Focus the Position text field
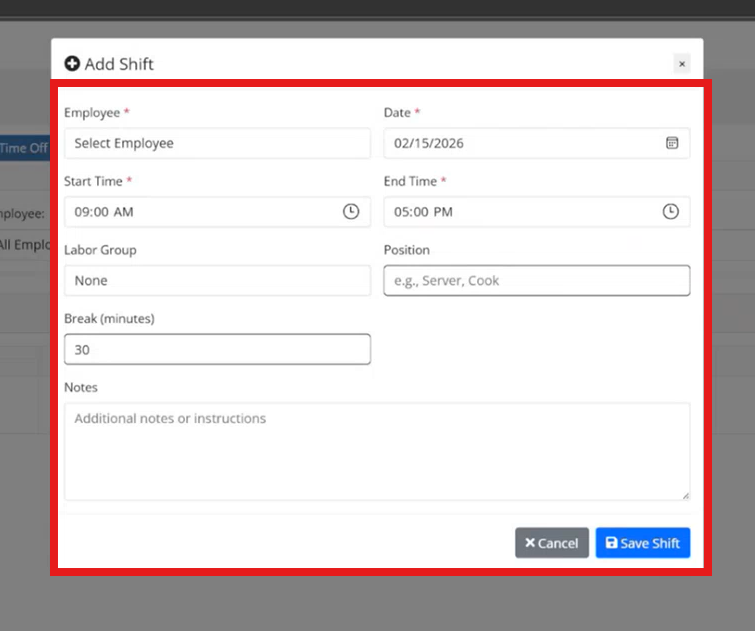Viewport: 755px width, 631px height. pyautogui.click(x=537, y=281)
